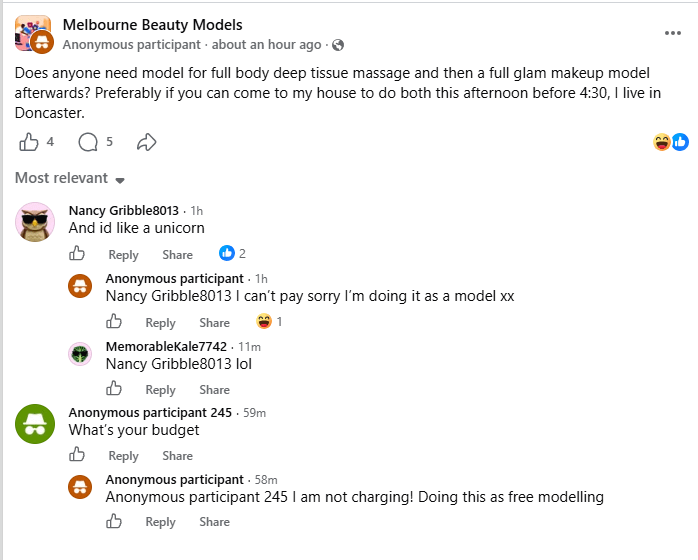Image resolution: width=698 pixels, height=560 pixels.
Task: View post reactions emoji summary
Action: (x=671, y=142)
